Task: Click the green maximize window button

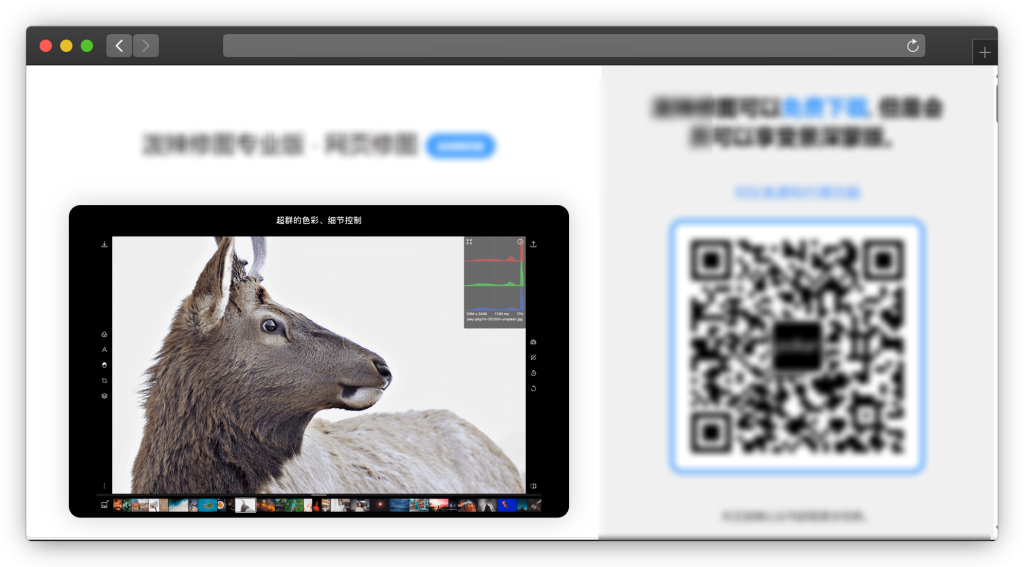Action: tap(87, 46)
